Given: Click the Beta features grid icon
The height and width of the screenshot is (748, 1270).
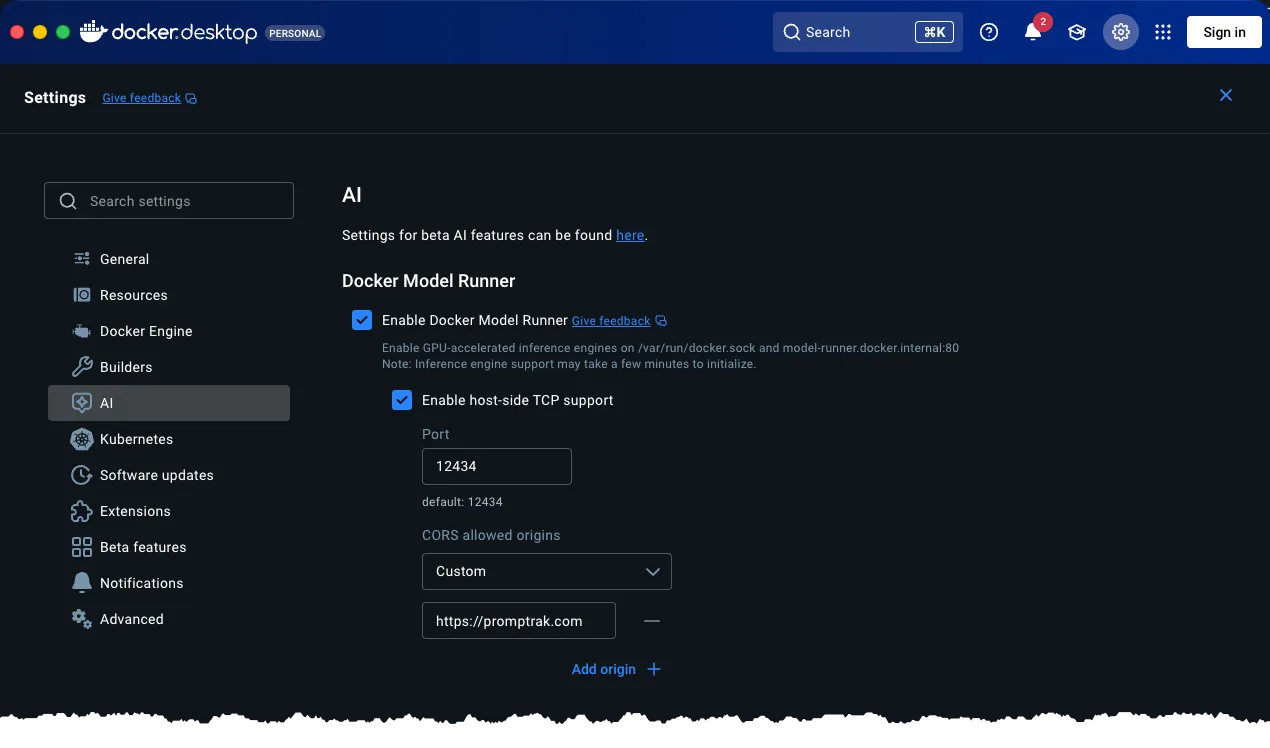Looking at the screenshot, I should pos(82,547).
